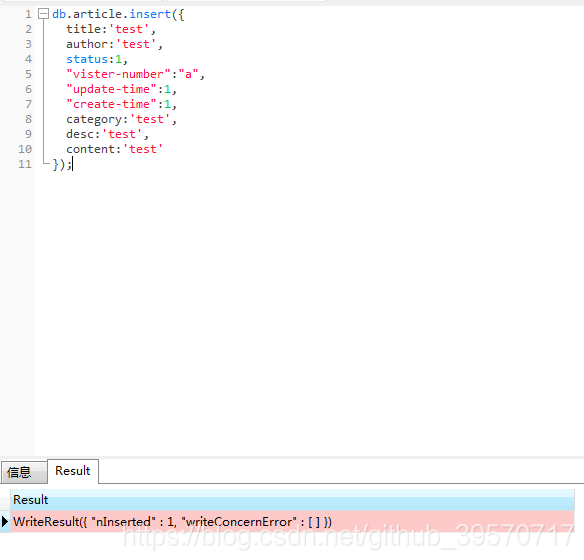The width and height of the screenshot is (584, 560).
Task: Click the desc:'test' line
Action: pyautogui.click(x=107, y=134)
